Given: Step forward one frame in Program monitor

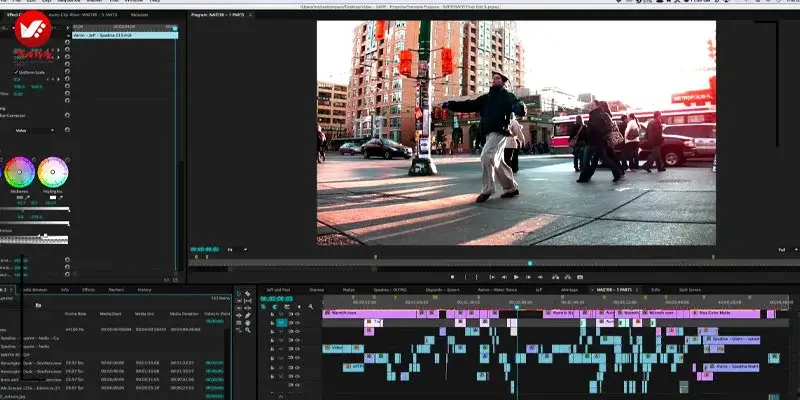Looking at the screenshot, I should click(528, 277).
